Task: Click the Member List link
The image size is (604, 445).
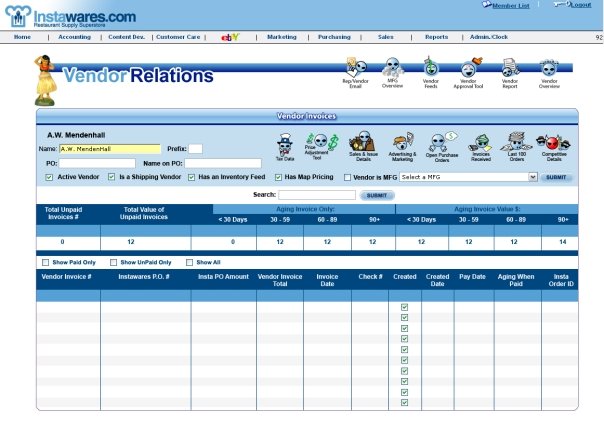Action: [510, 5]
